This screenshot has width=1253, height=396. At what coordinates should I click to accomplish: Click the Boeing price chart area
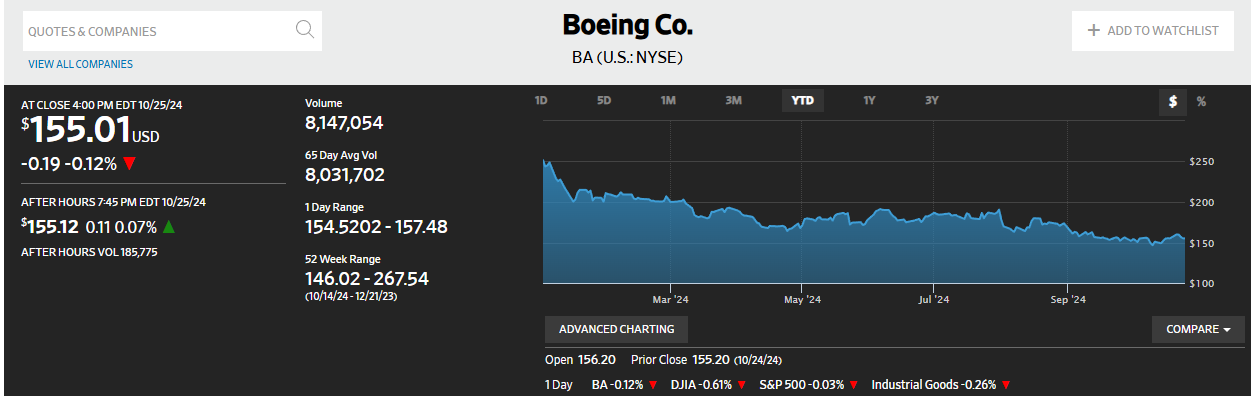click(x=864, y=204)
